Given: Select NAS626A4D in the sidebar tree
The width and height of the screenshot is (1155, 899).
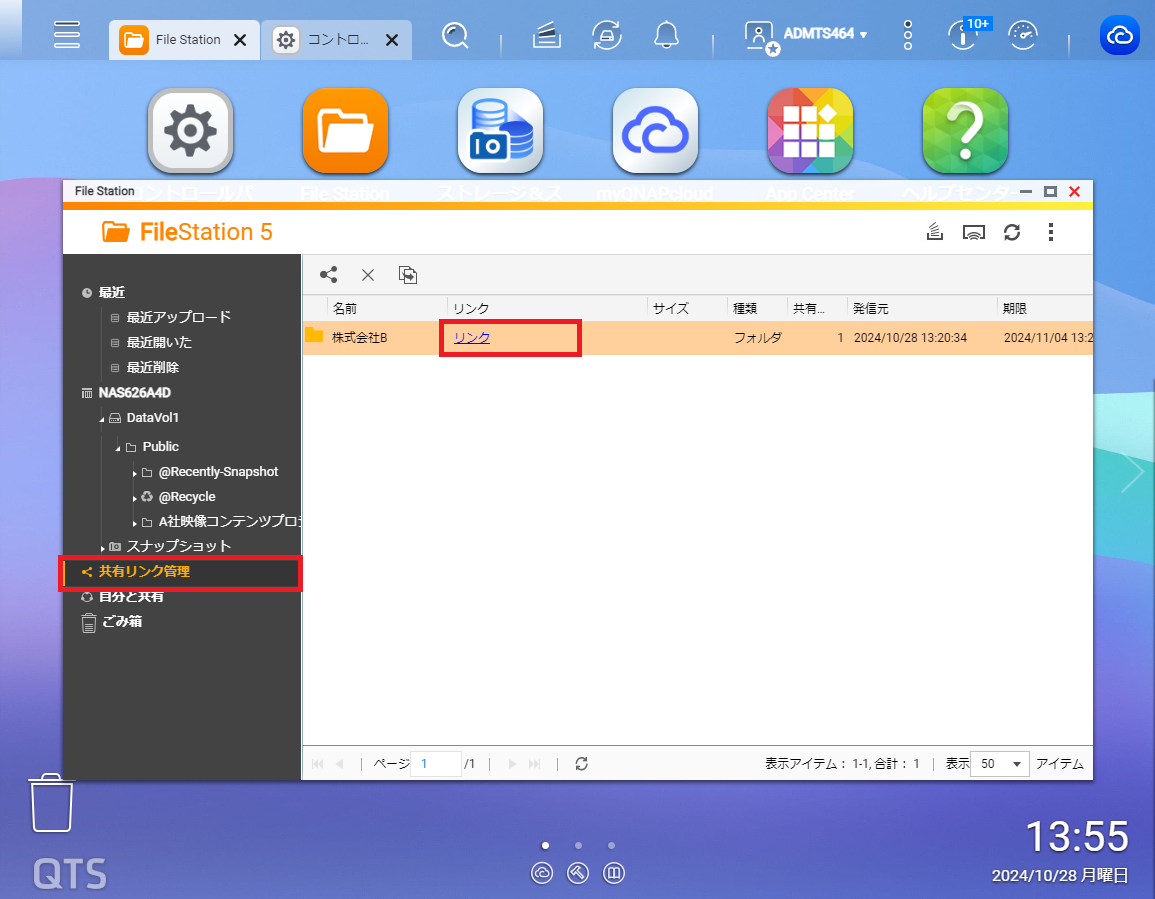Looking at the screenshot, I should click(135, 393).
